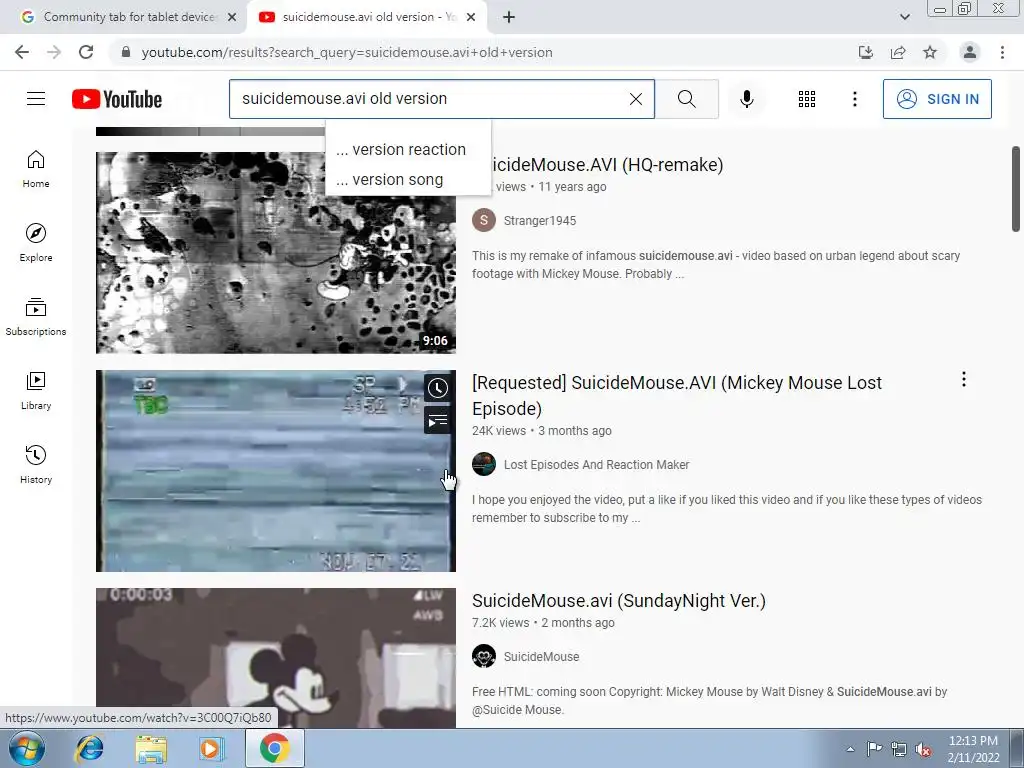Open Chrome's three-dot menu

click(x=1002, y=52)
